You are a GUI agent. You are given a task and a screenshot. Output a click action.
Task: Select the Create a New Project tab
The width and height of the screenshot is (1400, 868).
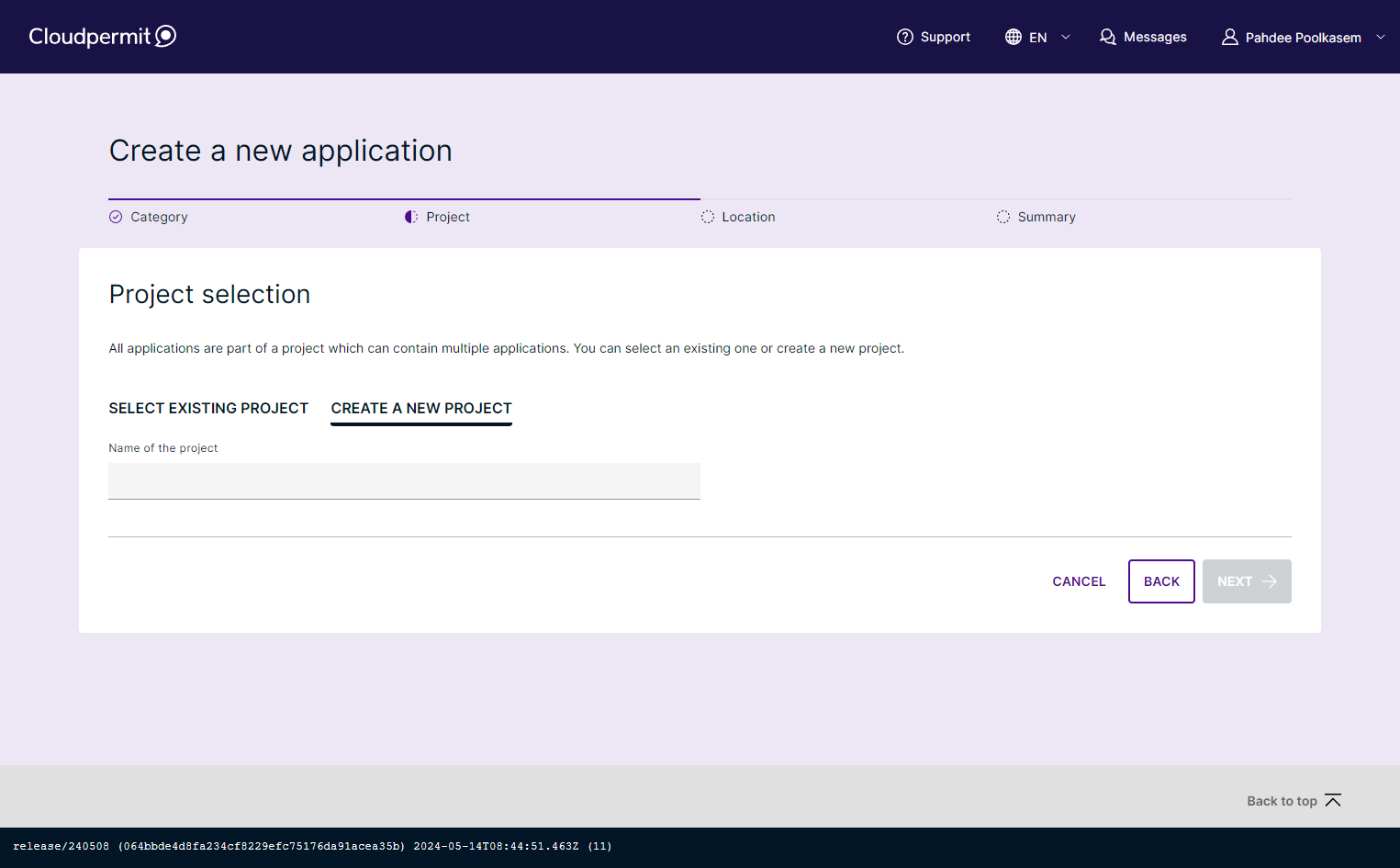coord(421,408)
